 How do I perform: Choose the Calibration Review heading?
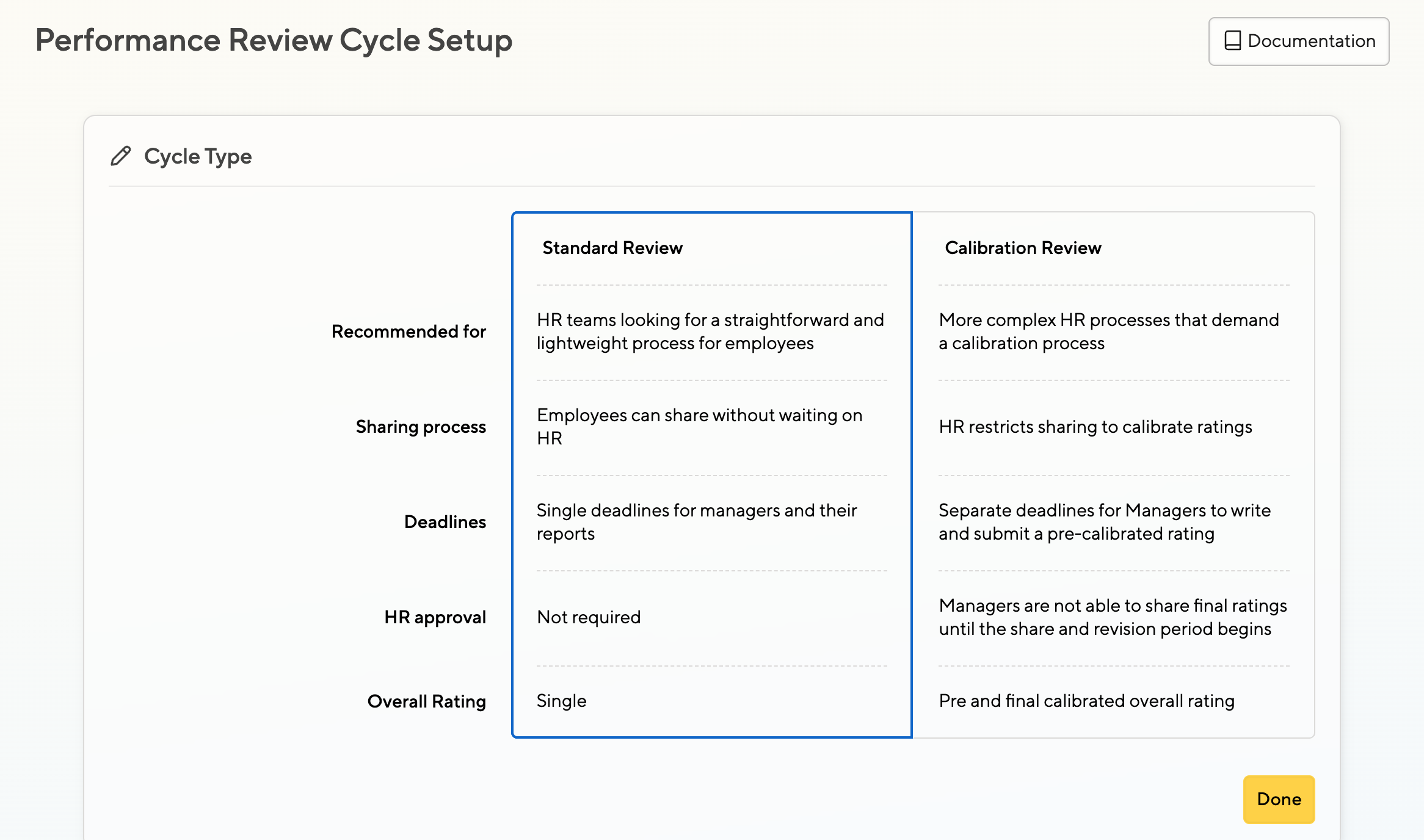(1023, 248)
